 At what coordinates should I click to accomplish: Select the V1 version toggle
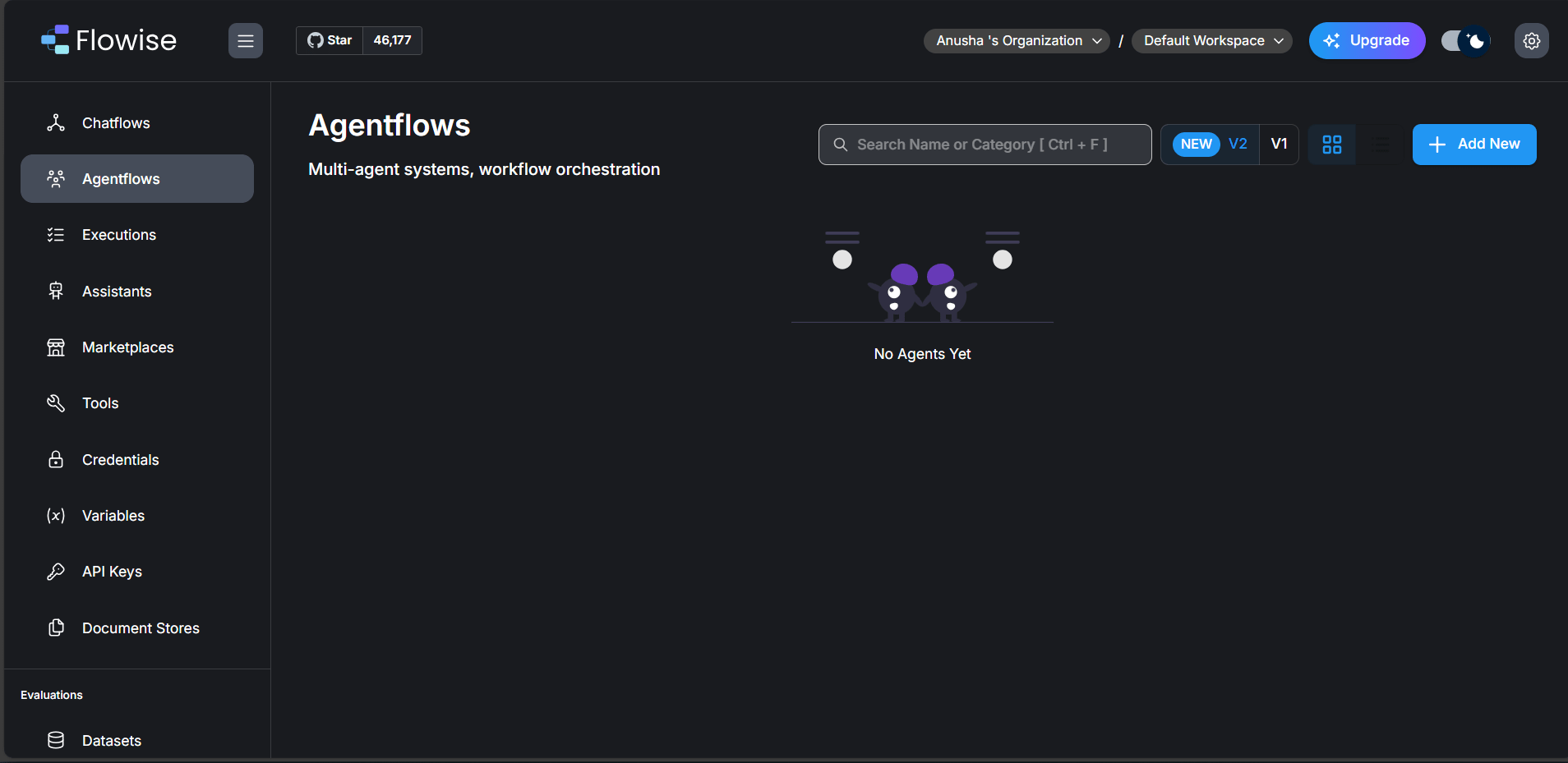(1279, 145)
